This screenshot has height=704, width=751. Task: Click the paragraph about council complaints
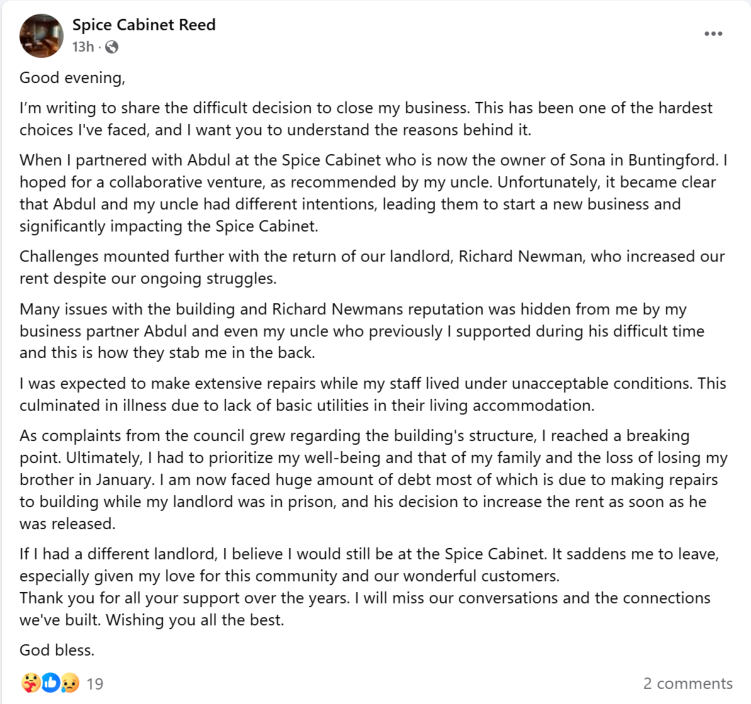(x=374, y=479)
